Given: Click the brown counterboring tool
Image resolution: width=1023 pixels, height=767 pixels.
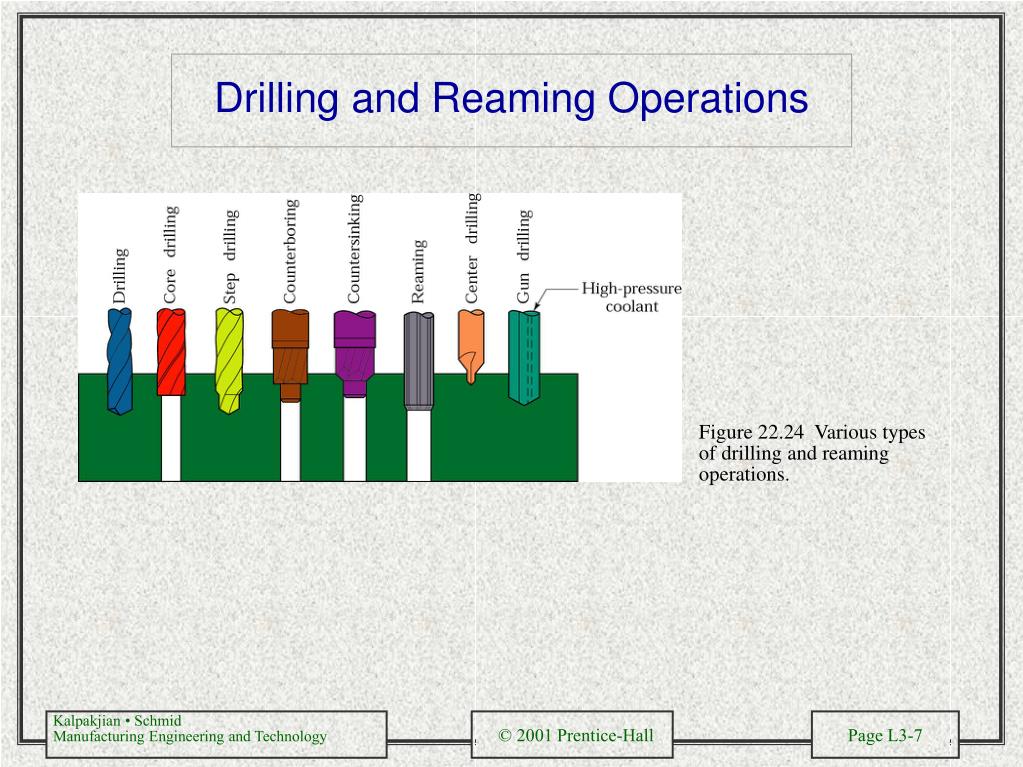Looking at the screenshot, I should (290, 355).
